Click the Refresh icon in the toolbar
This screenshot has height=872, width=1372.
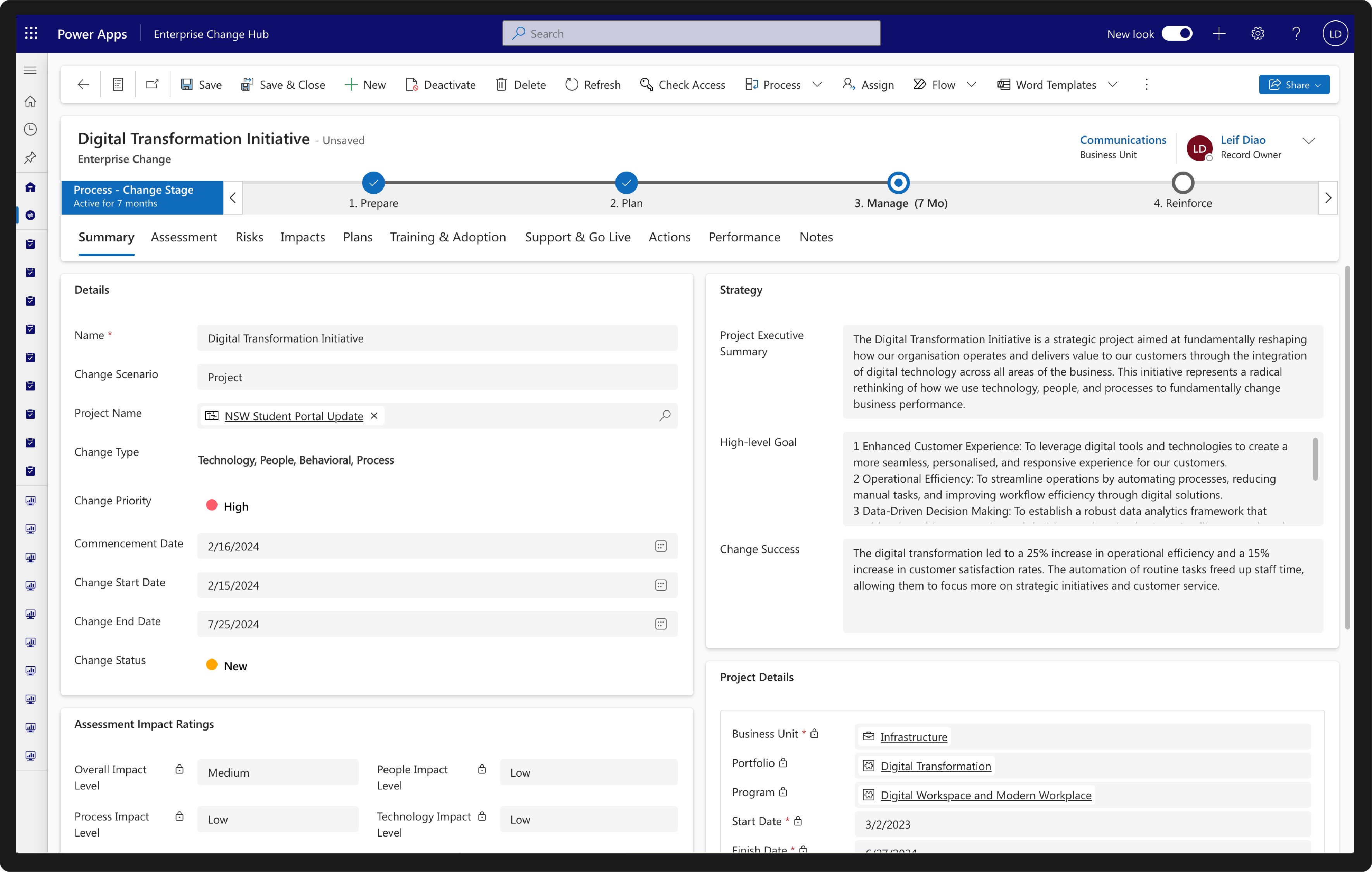571,84
